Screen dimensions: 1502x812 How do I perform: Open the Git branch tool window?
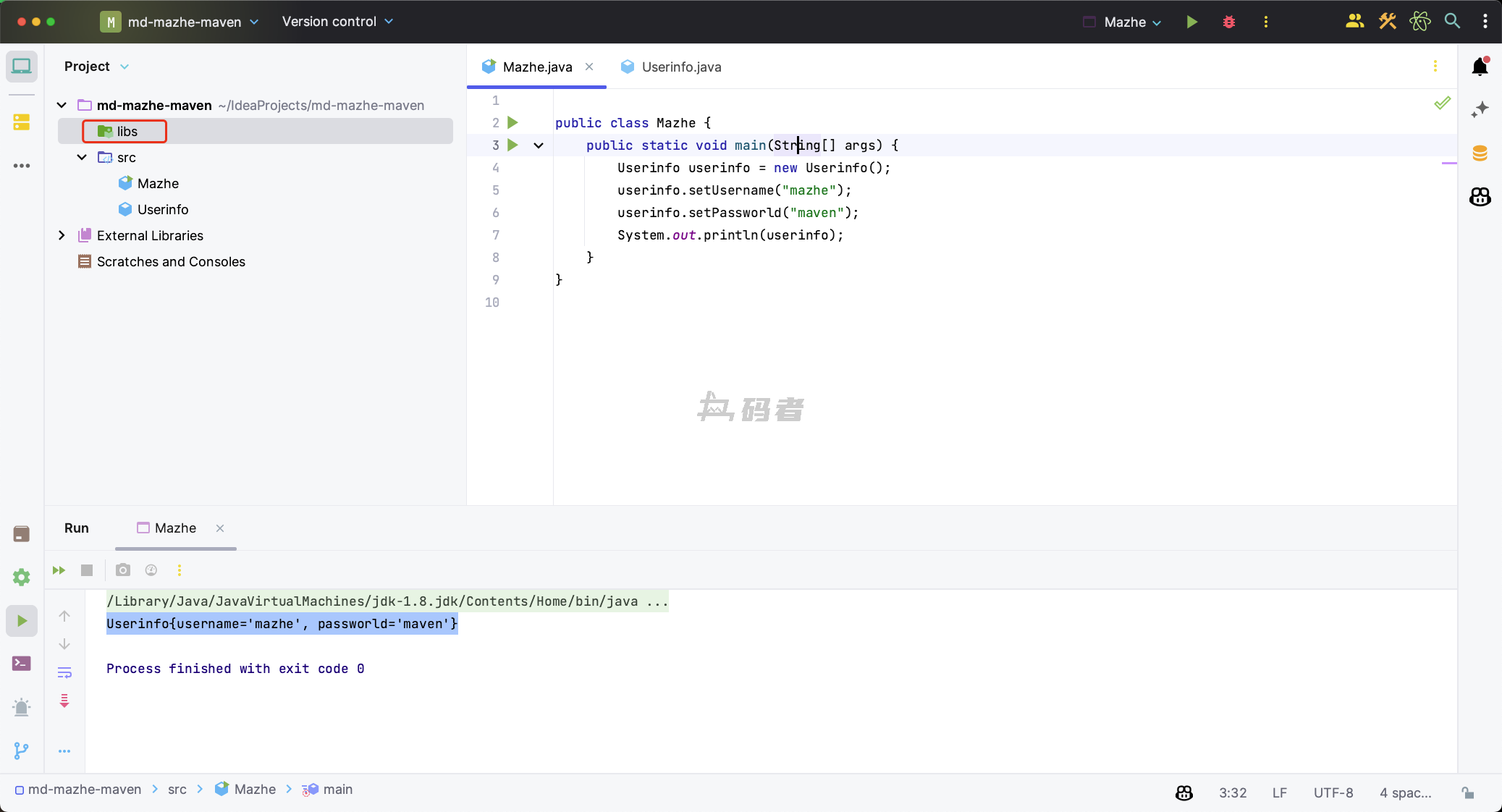[21, 750]
